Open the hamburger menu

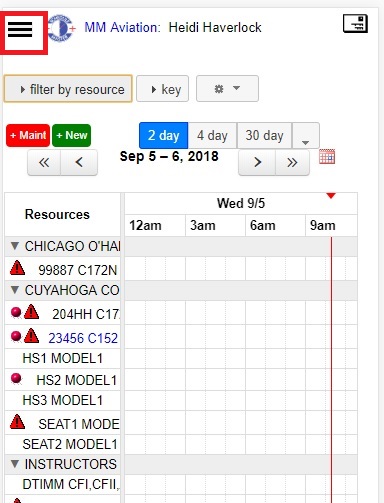coord(20,30)
